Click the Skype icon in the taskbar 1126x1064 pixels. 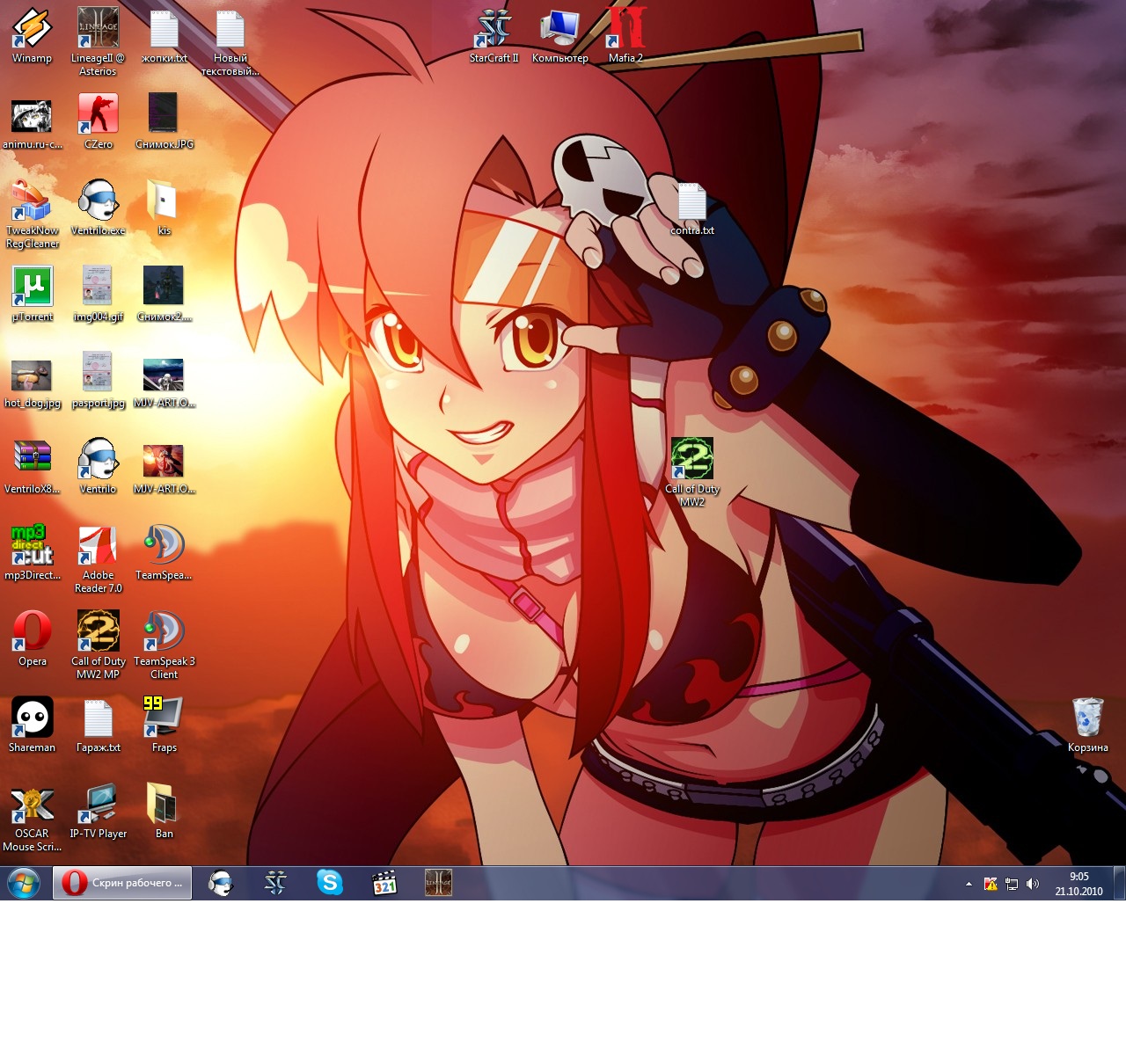click(x=330, y=883)
